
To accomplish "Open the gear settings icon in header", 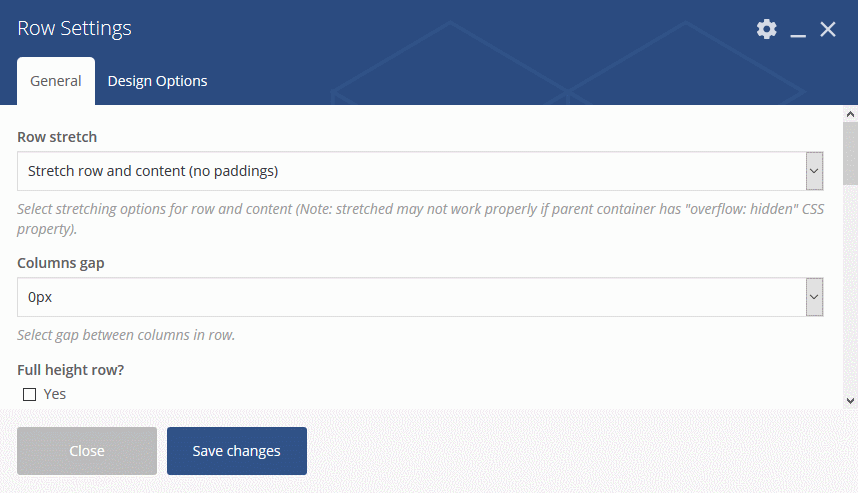I will tap(767, 29).
